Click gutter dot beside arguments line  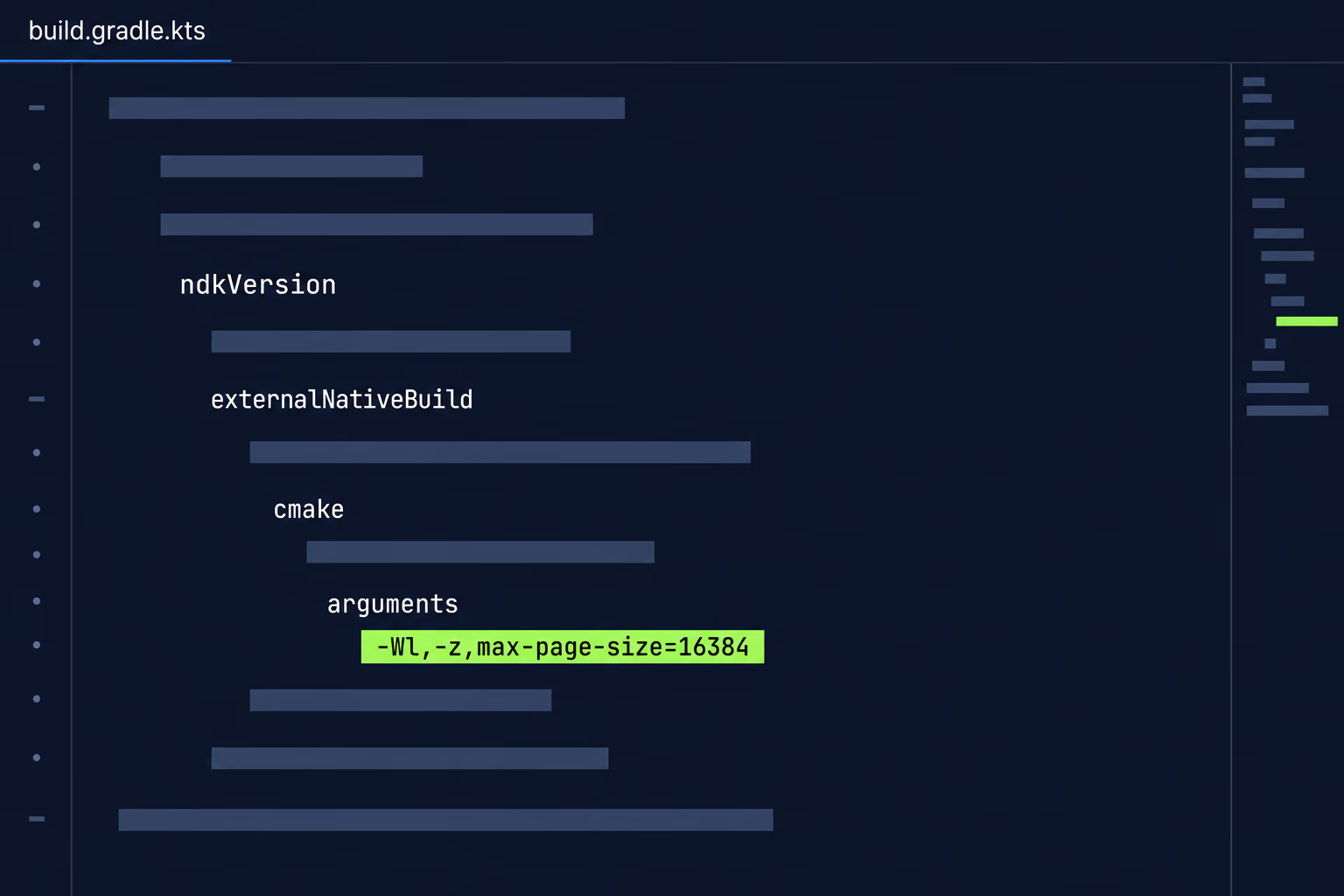tap(37, 601)
